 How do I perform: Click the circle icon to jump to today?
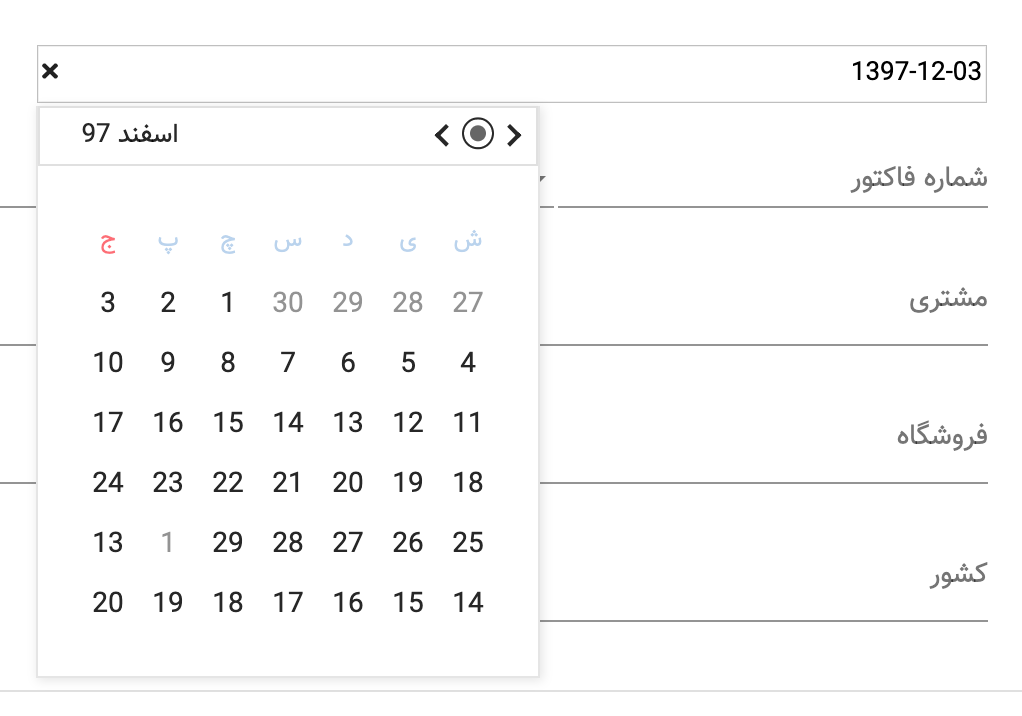pyautogui.click(x=478, y=133)
